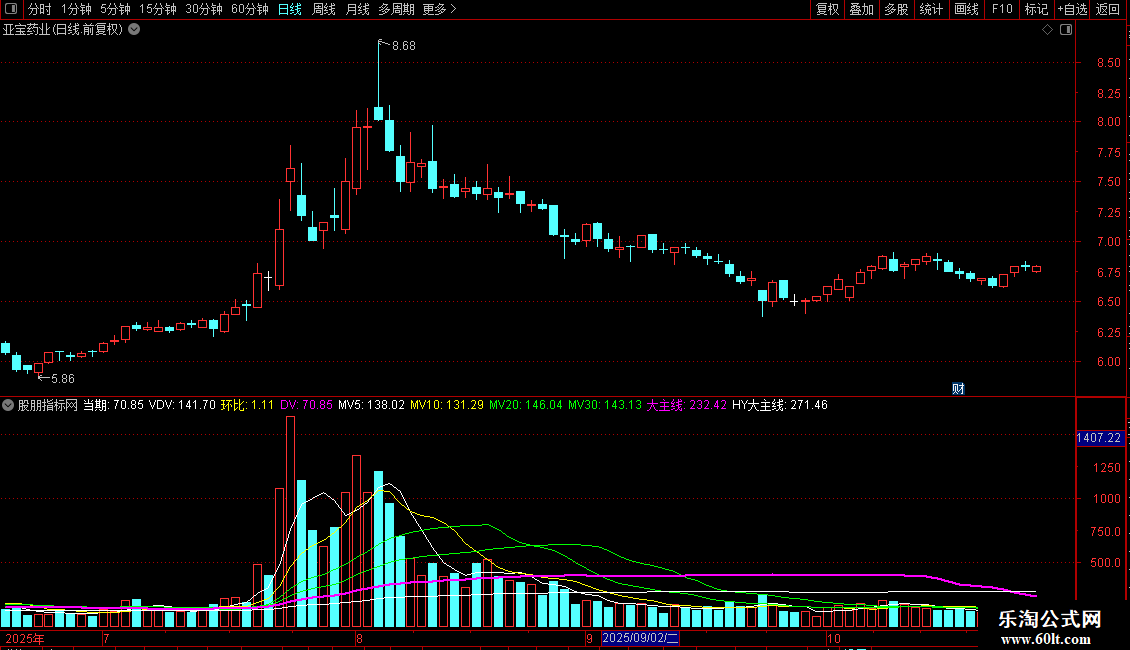Viewport: 1130px width, 650px height.
Task: Toggle the side panel icon in chart corner
Action: 1066,30
